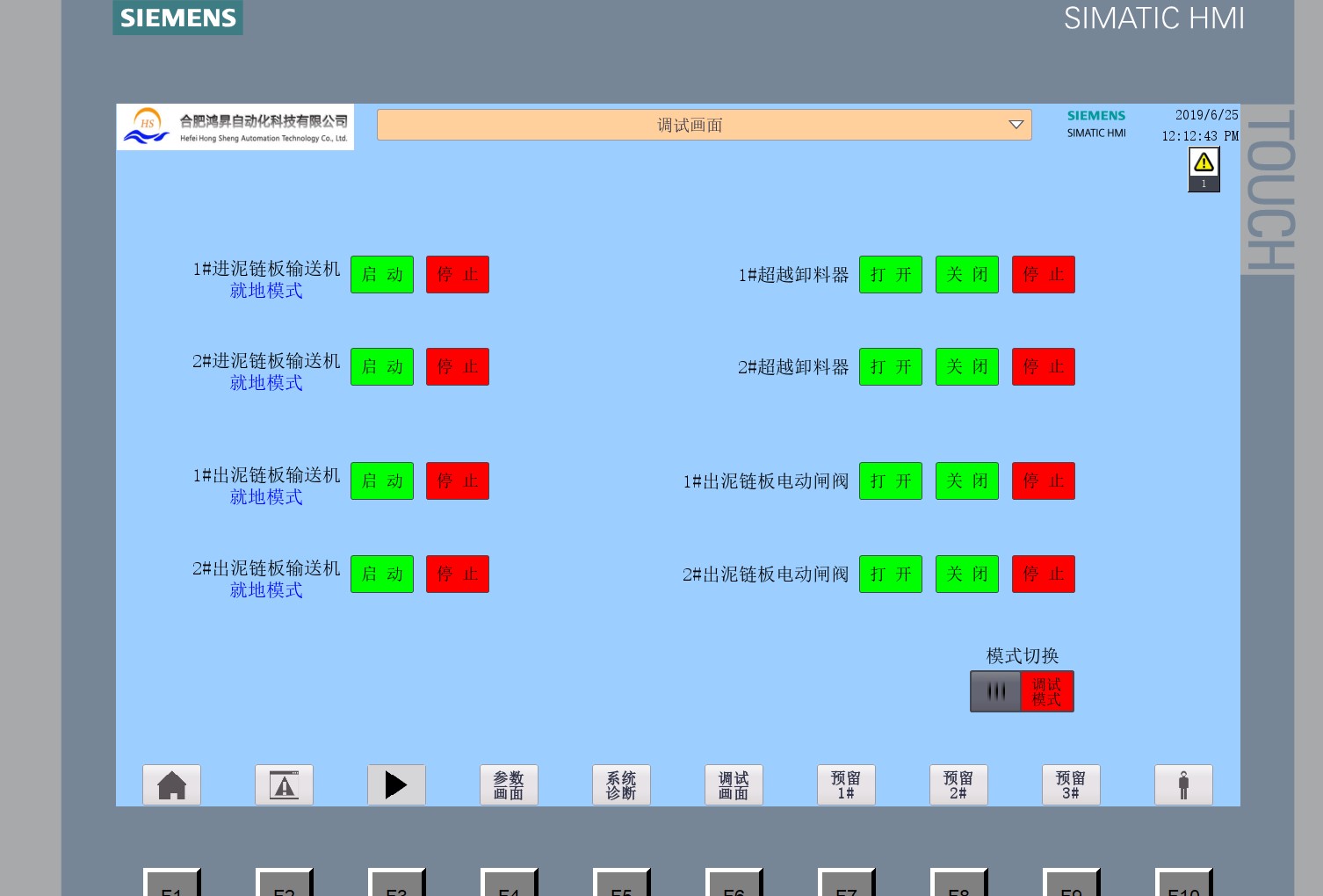Image resolution: width=1323 pixels, height=896 pixels.
Task: Go to the Home screen icon
Action: tap(171, 784)
